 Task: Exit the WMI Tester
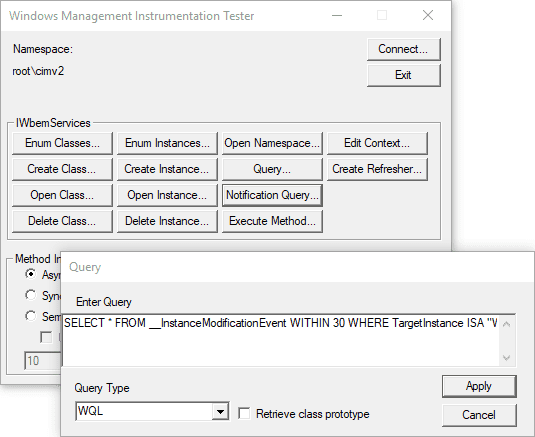click(404, 75)
